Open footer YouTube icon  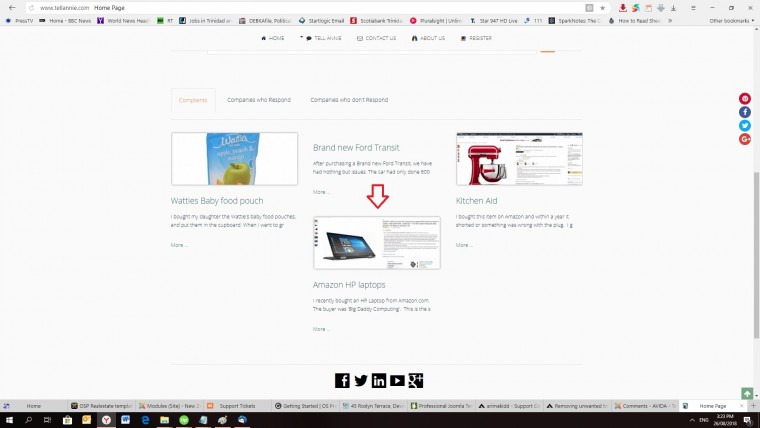coord(397,380)
